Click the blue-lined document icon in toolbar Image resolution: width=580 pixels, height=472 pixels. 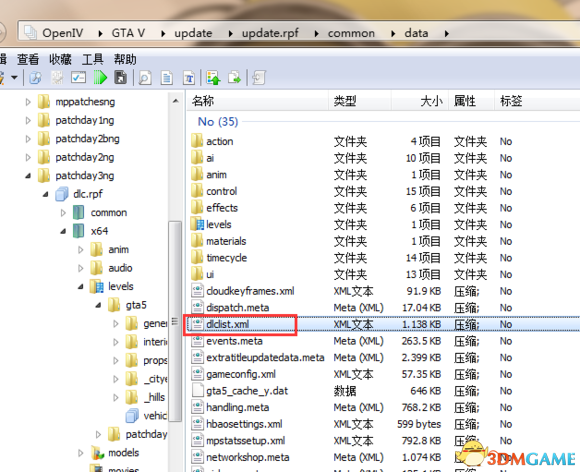pos(167,78)
